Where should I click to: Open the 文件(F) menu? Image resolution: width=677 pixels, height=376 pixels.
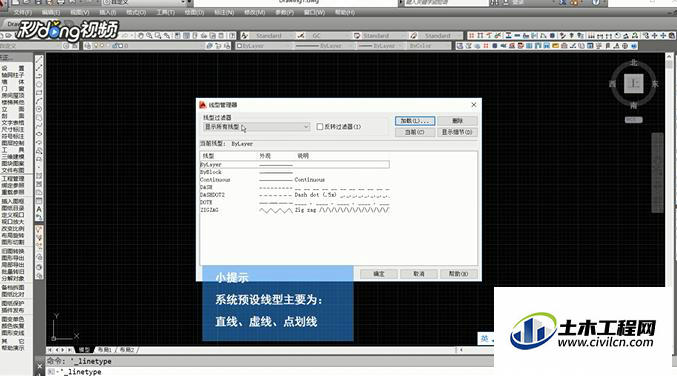(23, 13)
